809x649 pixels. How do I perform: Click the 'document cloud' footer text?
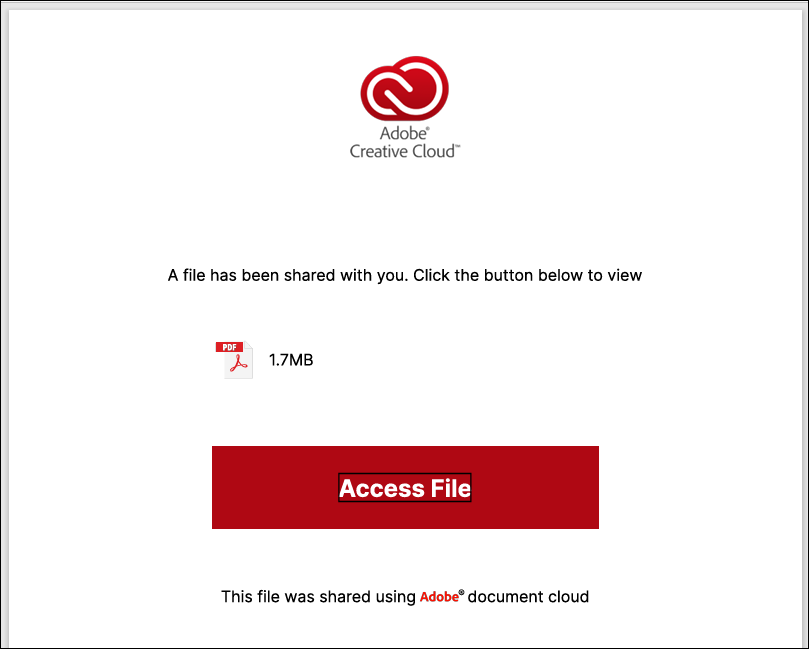pos(528,597)
